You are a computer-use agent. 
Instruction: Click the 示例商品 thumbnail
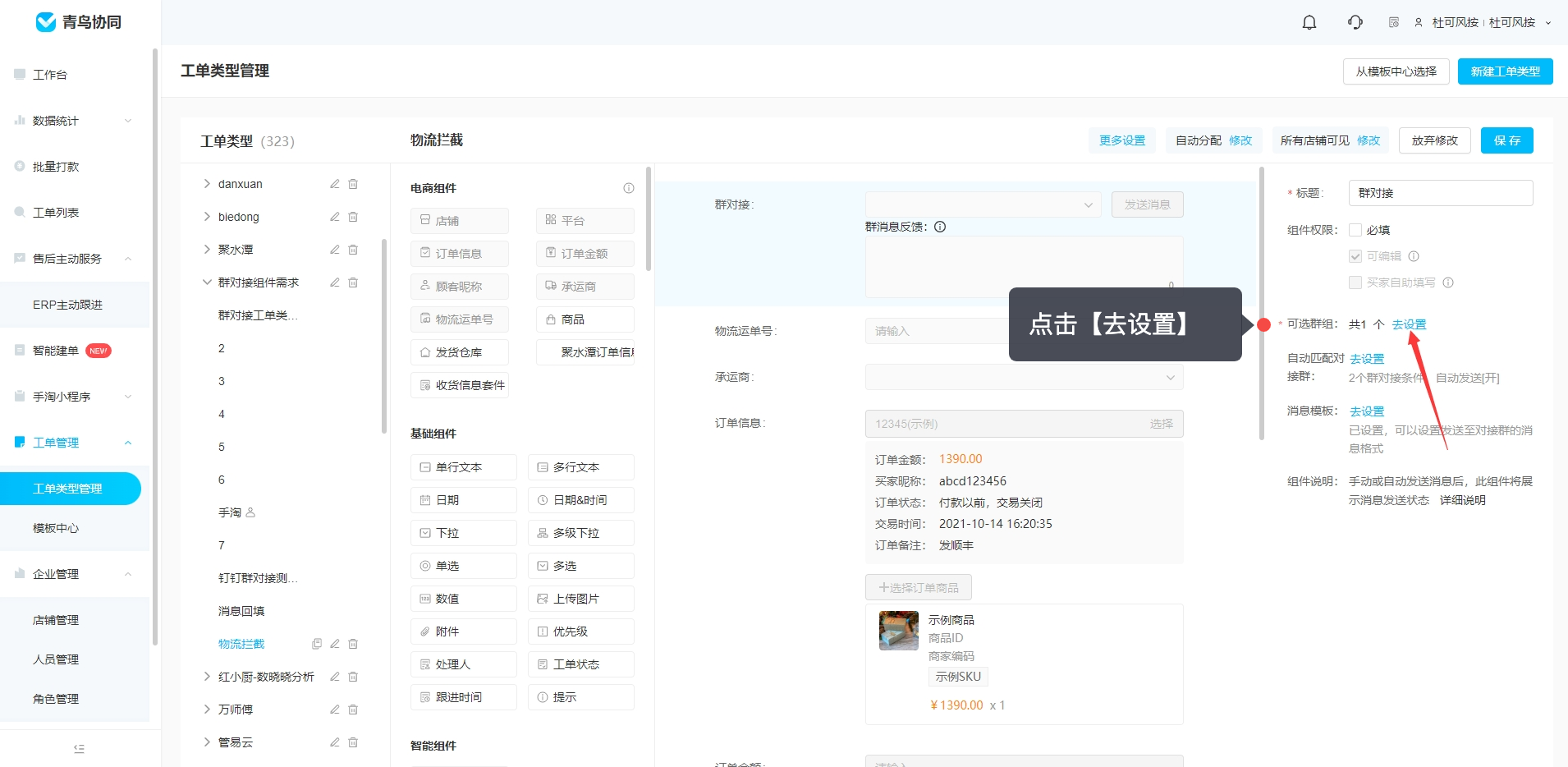(x=899, y=631)
